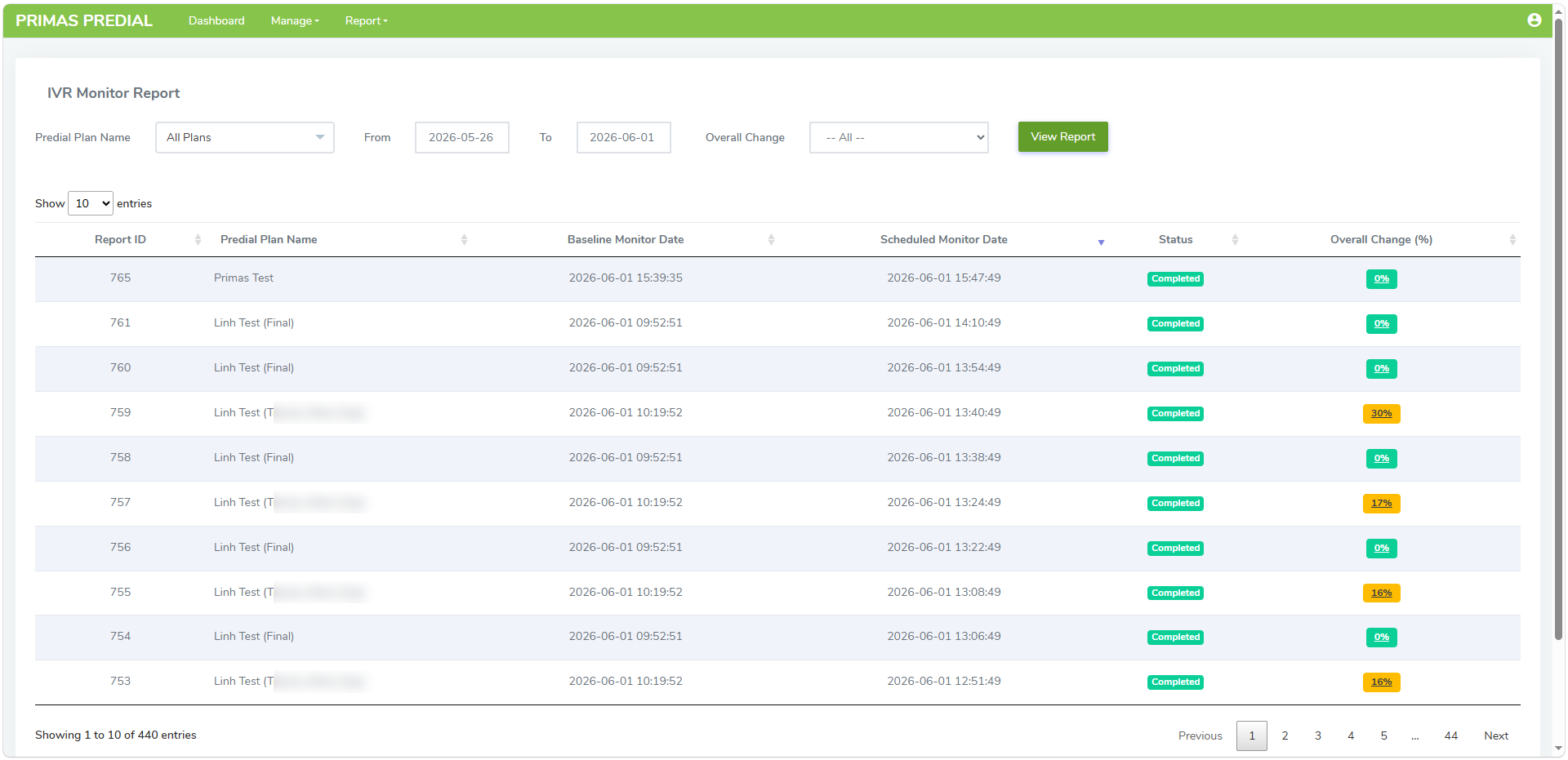Click the Completed badge for report 759
This screenshot has height=760, width=1568.
click(1175, 414)
